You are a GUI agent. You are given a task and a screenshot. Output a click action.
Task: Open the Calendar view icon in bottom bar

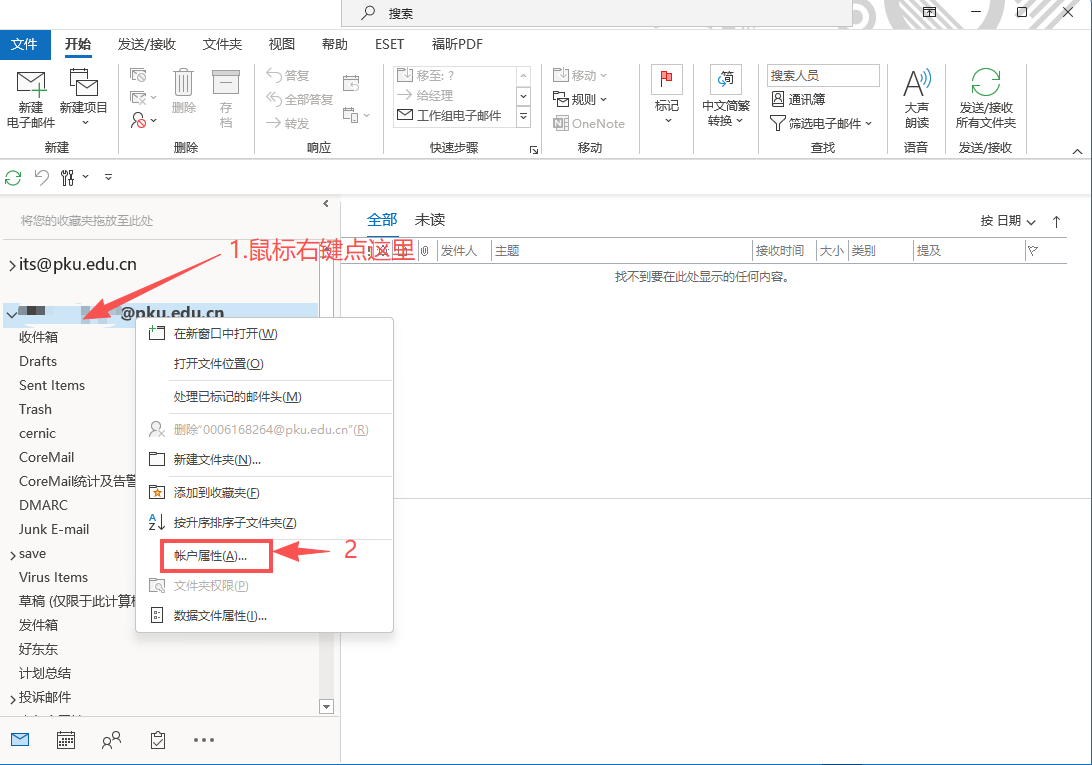[66, 740]
